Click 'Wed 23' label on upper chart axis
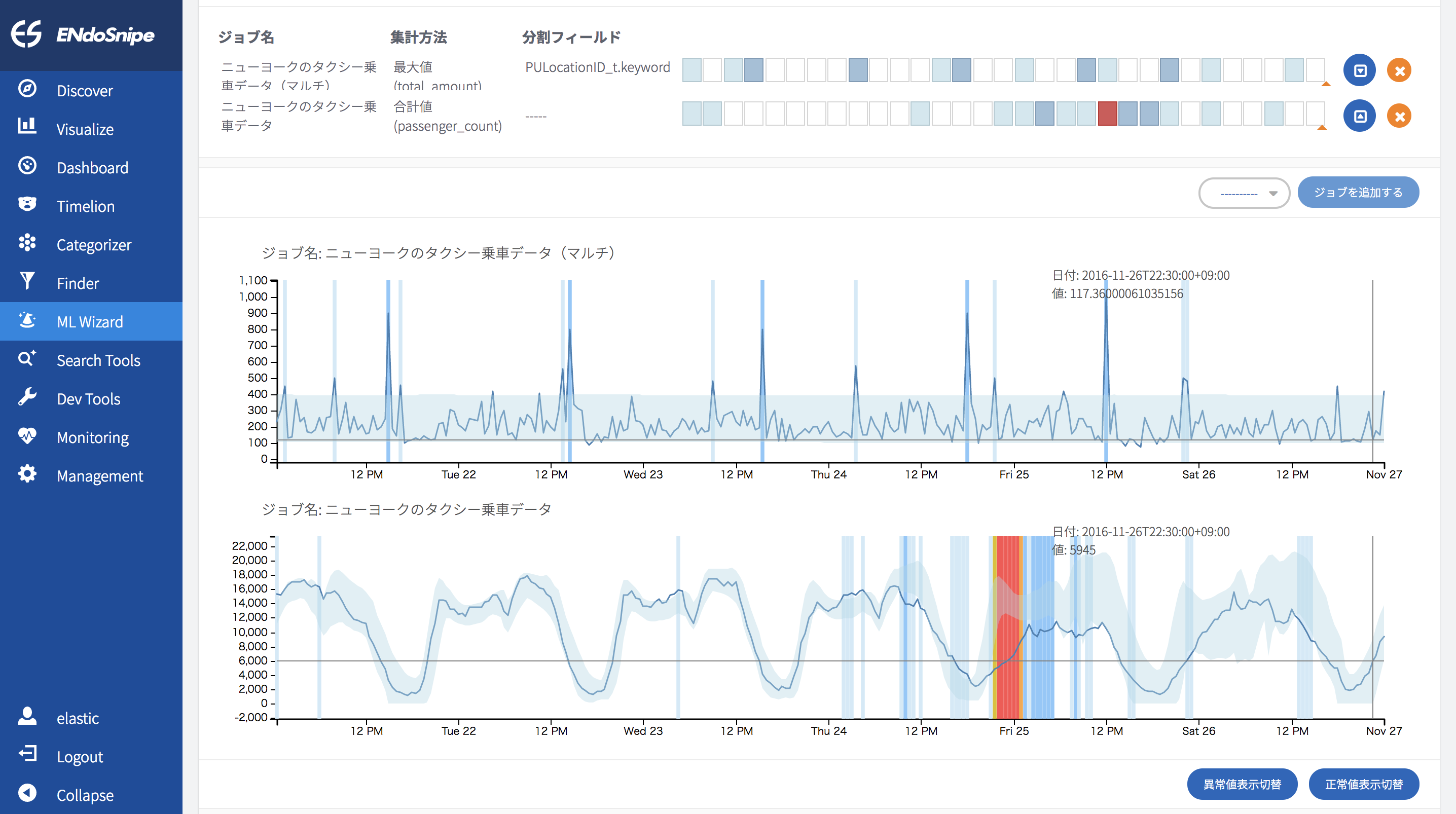The image size is (1456, 814). coord(643,474)
